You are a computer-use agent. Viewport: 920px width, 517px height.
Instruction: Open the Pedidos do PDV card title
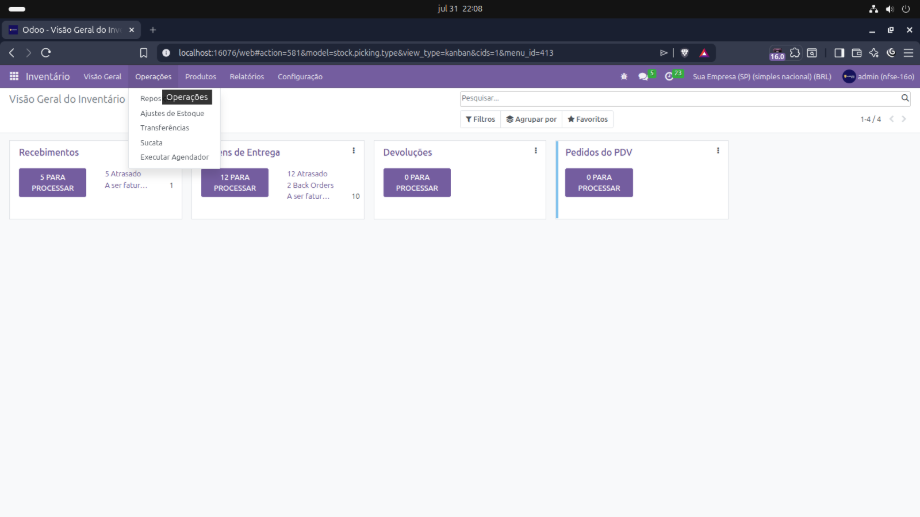click(598, 153)
